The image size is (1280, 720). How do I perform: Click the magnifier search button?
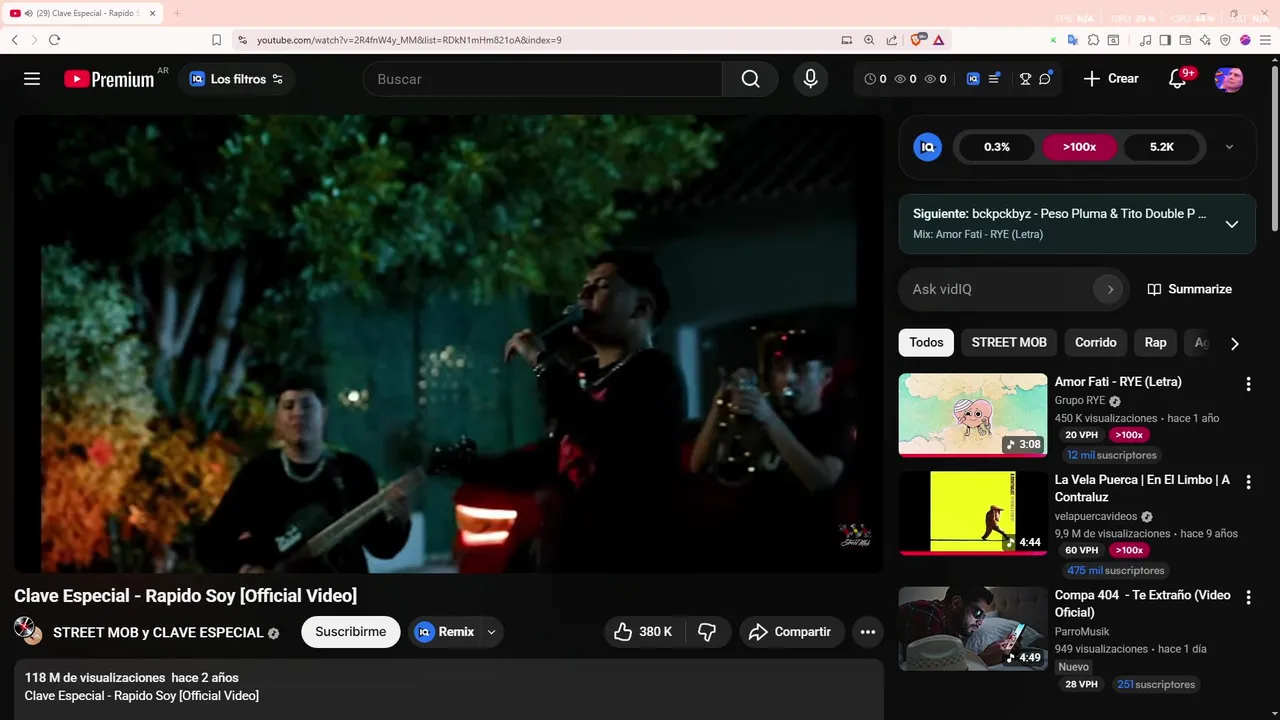pyautogui.click(x=750, y=79)
